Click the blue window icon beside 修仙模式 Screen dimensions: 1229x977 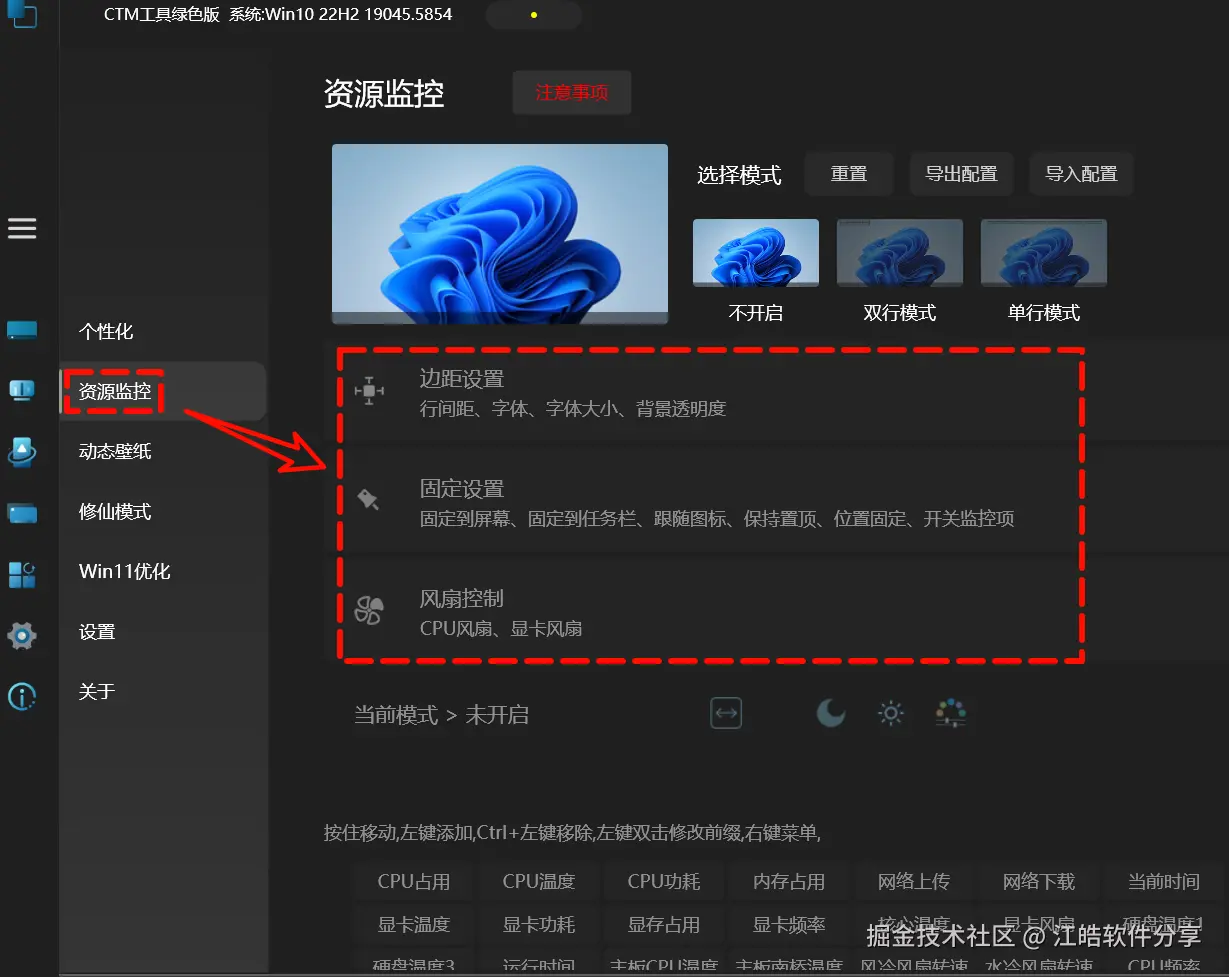click(22, 512)
